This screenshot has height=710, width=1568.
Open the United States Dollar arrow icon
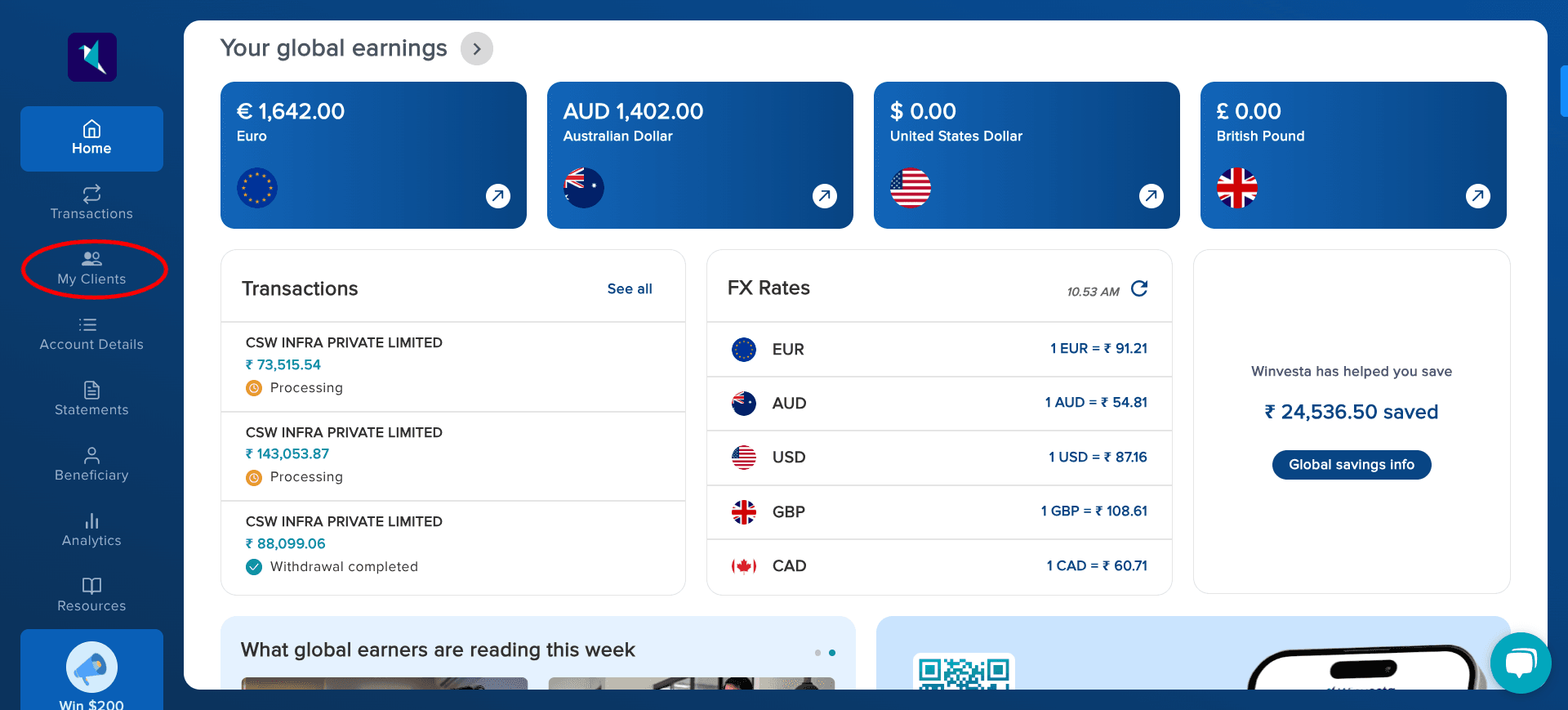pos(1151,196)
